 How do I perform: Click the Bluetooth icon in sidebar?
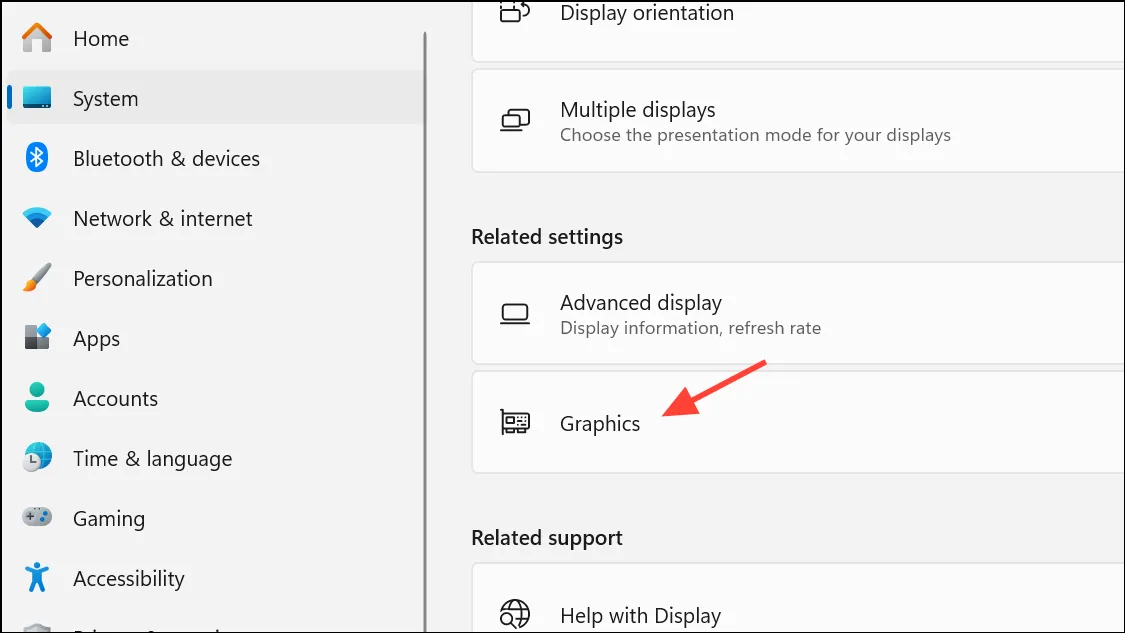(x=37, y=158)
